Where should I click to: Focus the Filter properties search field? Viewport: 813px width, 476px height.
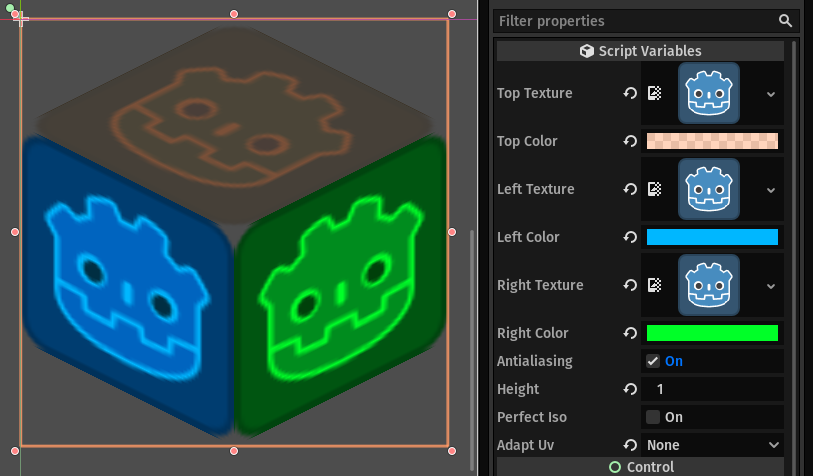(x=646, y=21)
